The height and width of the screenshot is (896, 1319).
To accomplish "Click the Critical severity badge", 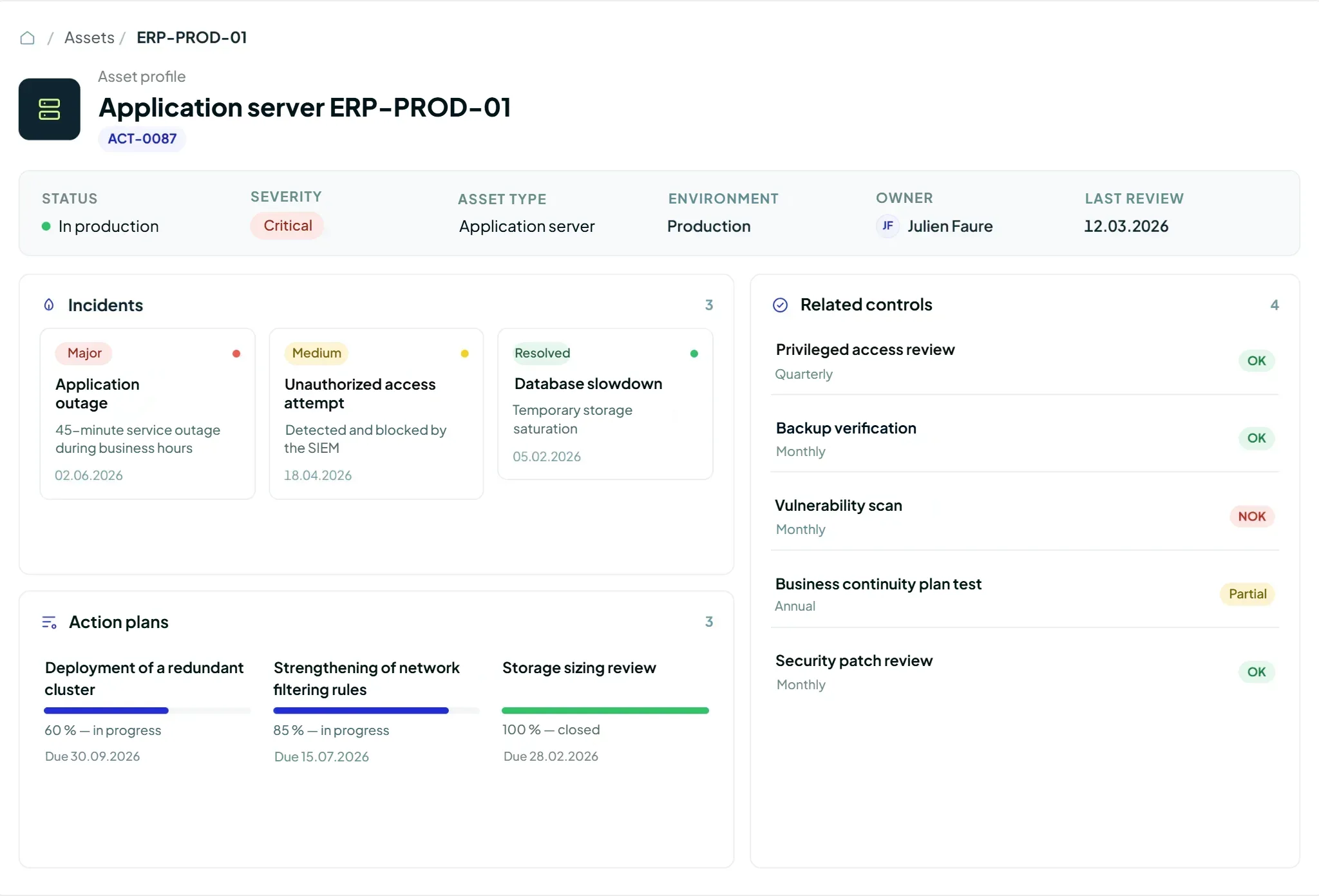I will [x=287, y=225].
